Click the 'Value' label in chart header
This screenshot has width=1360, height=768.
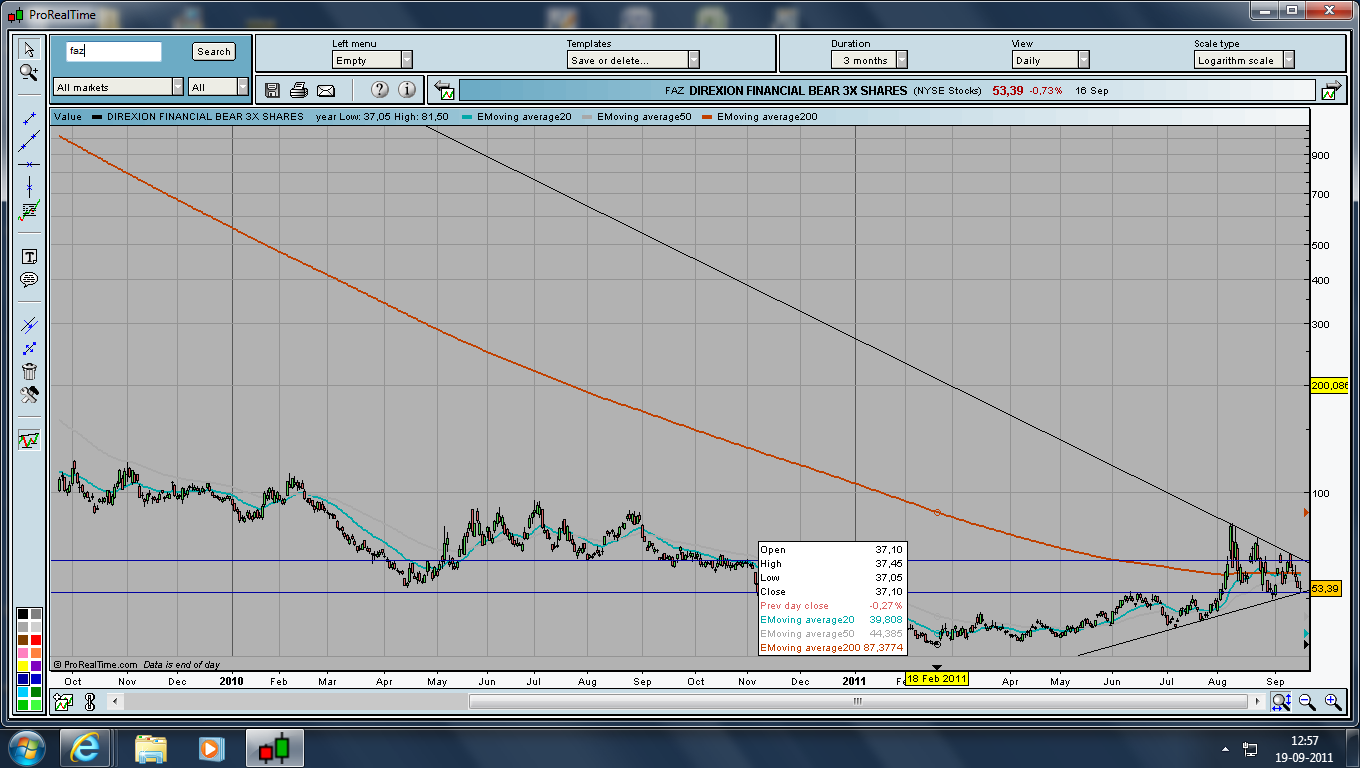[67, 117]
